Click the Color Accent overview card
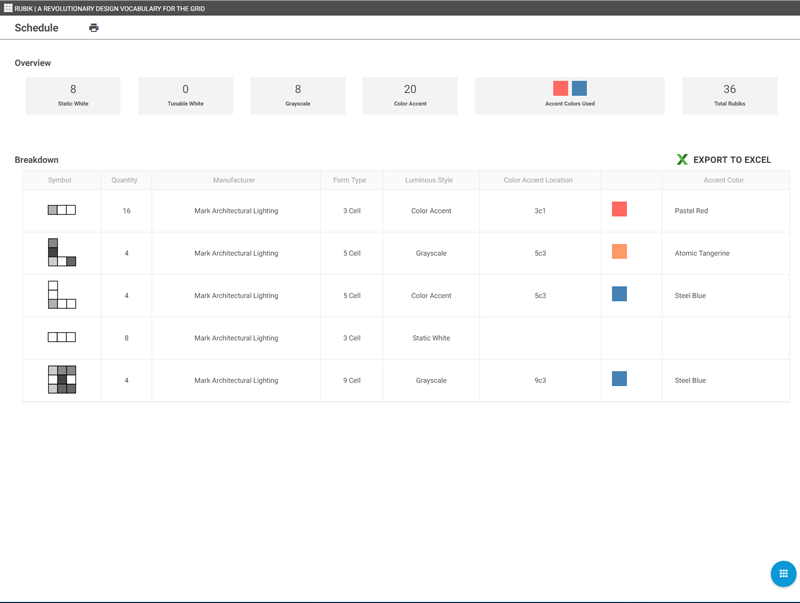 (410, 95)
